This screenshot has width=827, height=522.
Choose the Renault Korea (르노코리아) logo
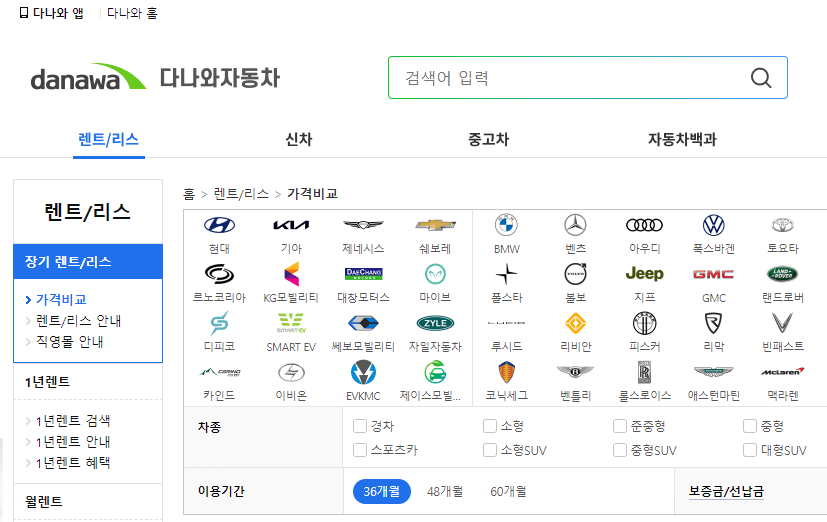coord(219,274)
